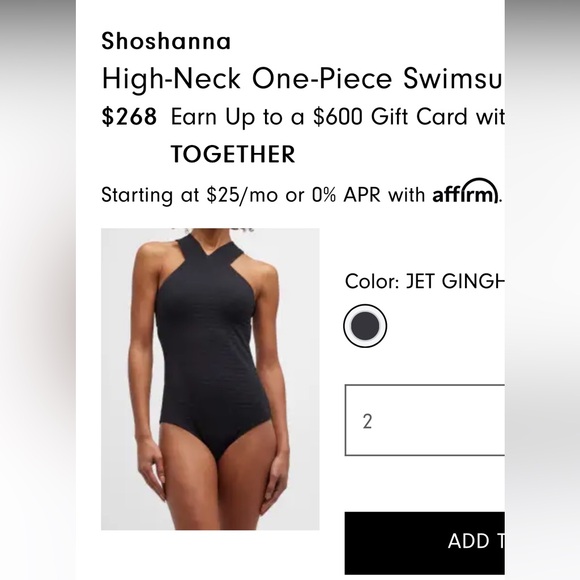Open the black swimsuit product photo

pos(210,379)
